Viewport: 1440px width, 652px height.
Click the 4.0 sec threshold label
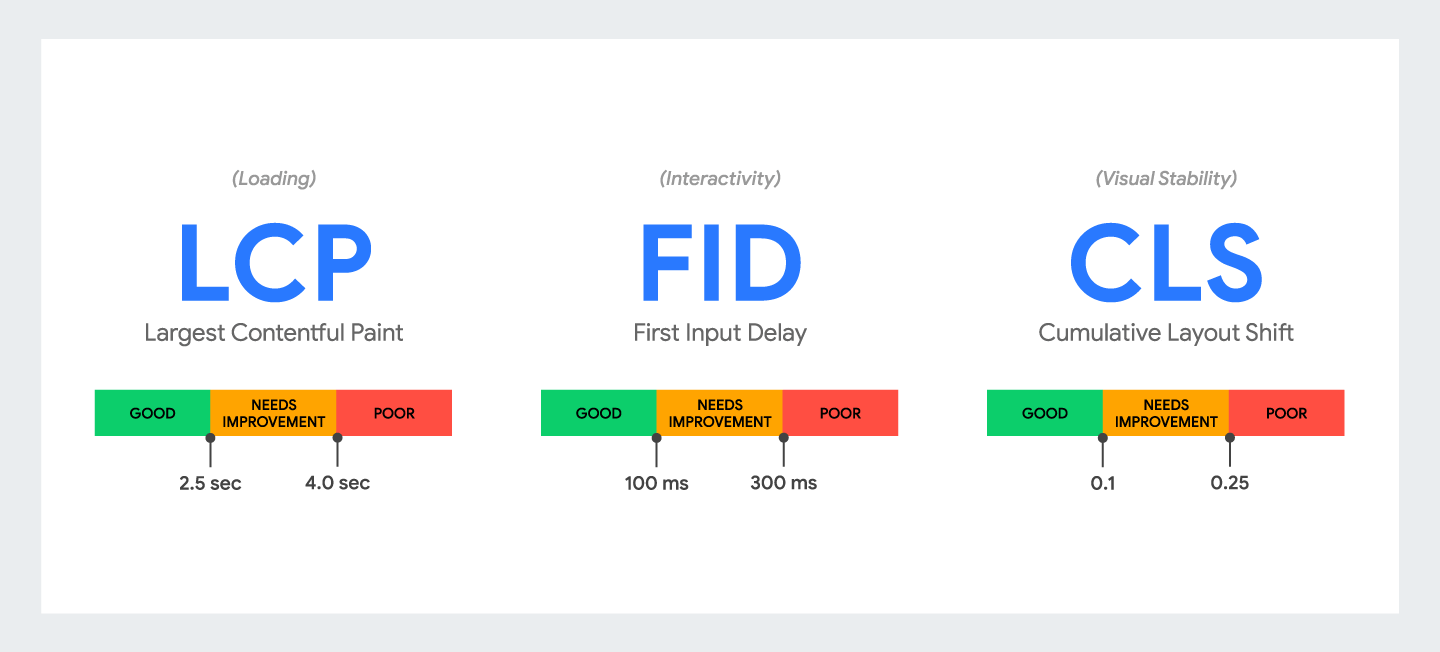point(337,484)
